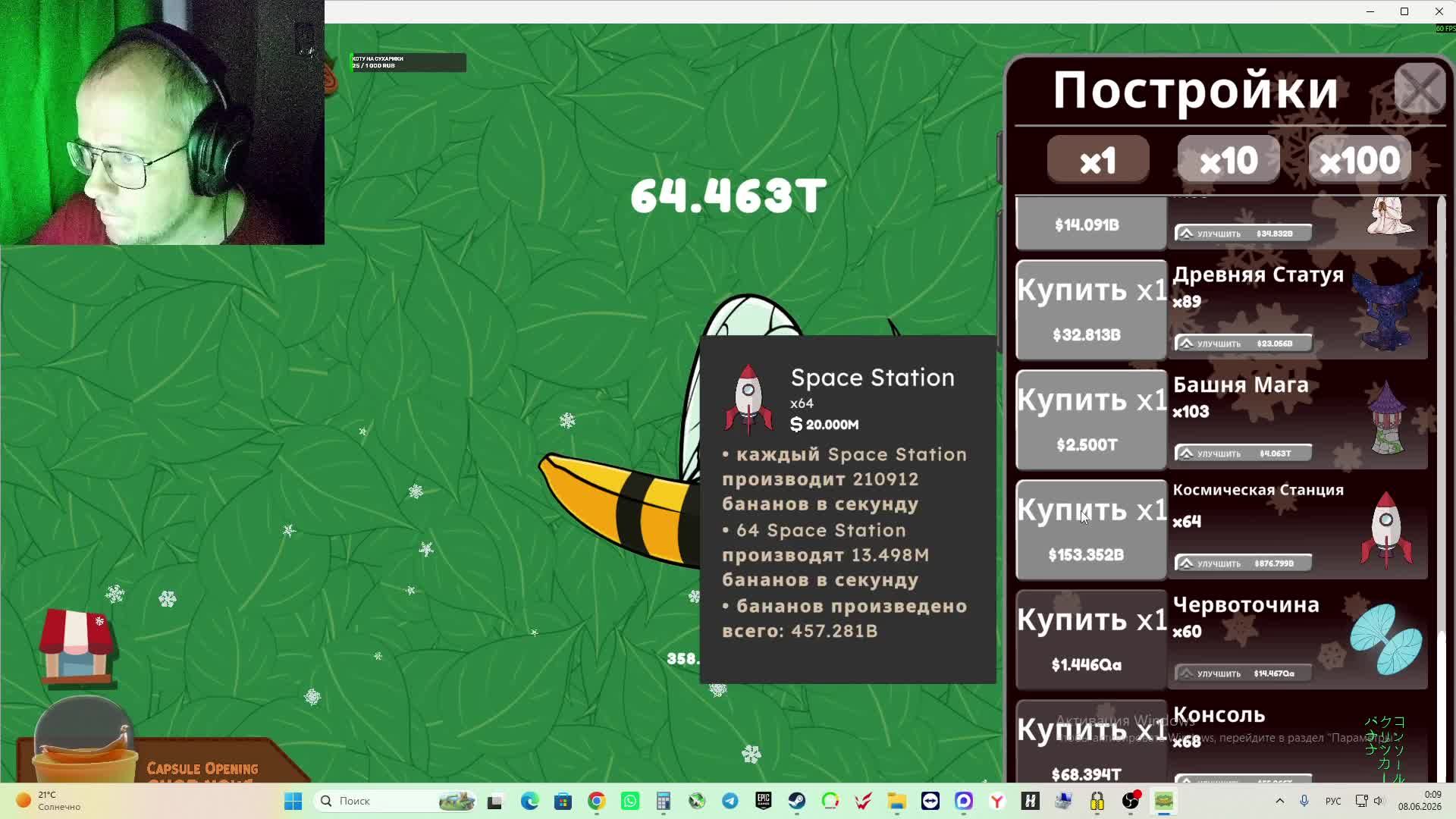The height and width of the screenshot is (819, 1456).
Task: Click the Космическая Станция rocket icon
Action: click(1386, 529)
